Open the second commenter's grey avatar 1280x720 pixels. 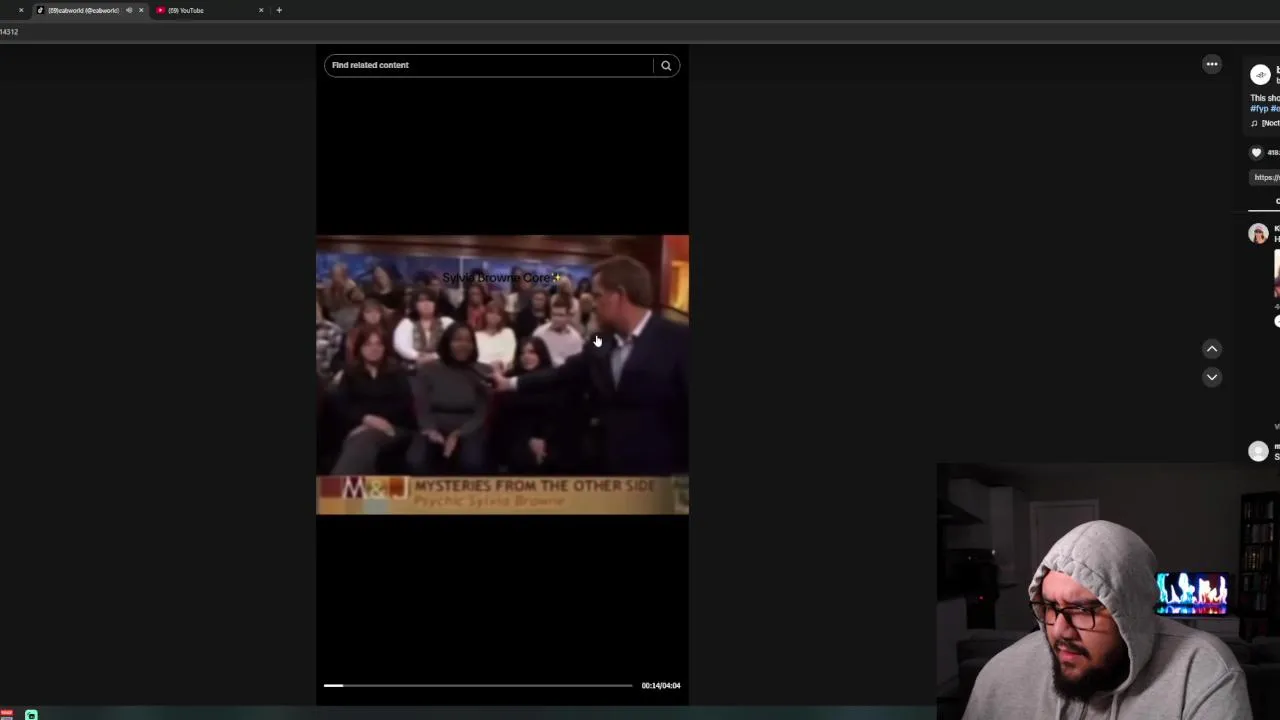(1258, 451)
